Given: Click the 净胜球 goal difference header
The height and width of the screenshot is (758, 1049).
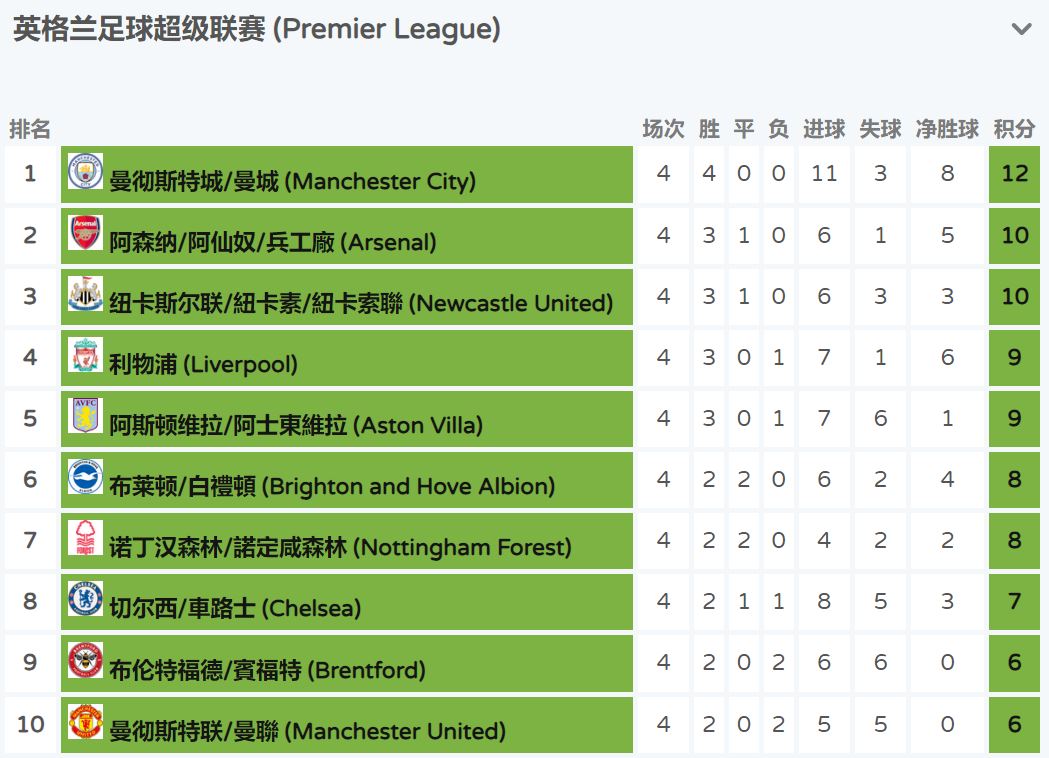Looking at the screenshot, I should 947,129.
